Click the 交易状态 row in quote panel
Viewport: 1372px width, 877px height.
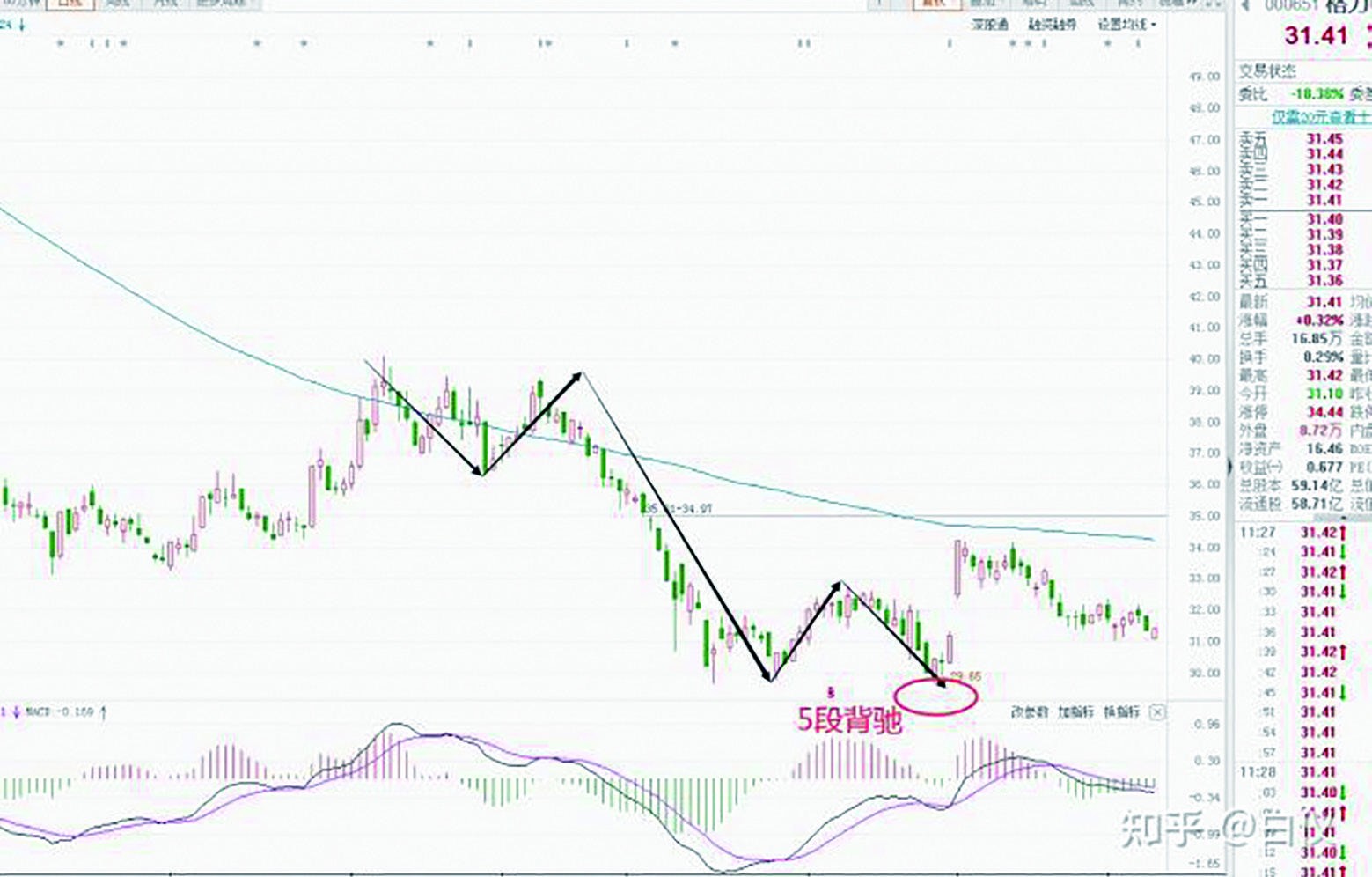tap(1267, 72)
